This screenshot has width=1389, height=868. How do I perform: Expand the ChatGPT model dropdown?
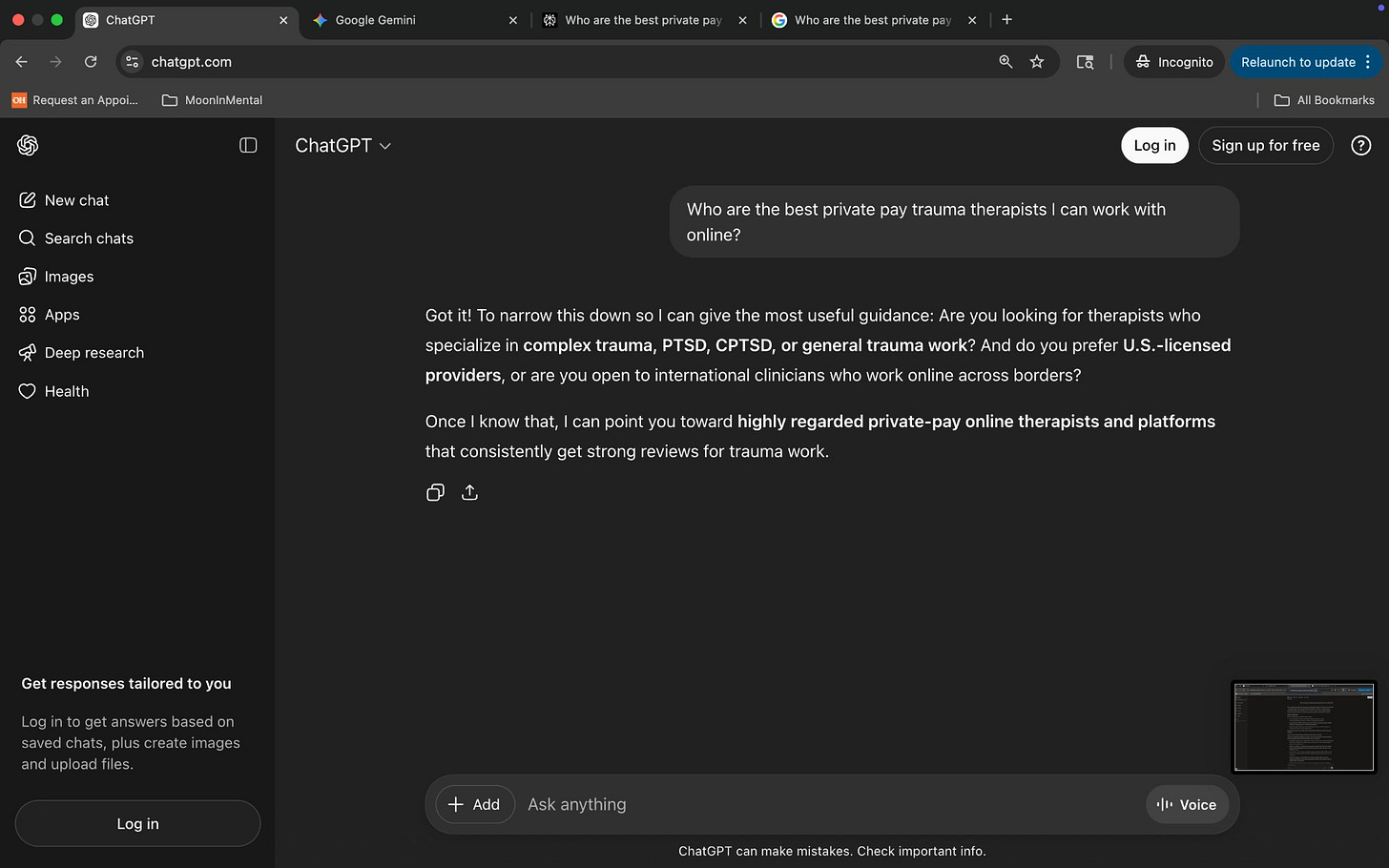(x=342, y=146)
